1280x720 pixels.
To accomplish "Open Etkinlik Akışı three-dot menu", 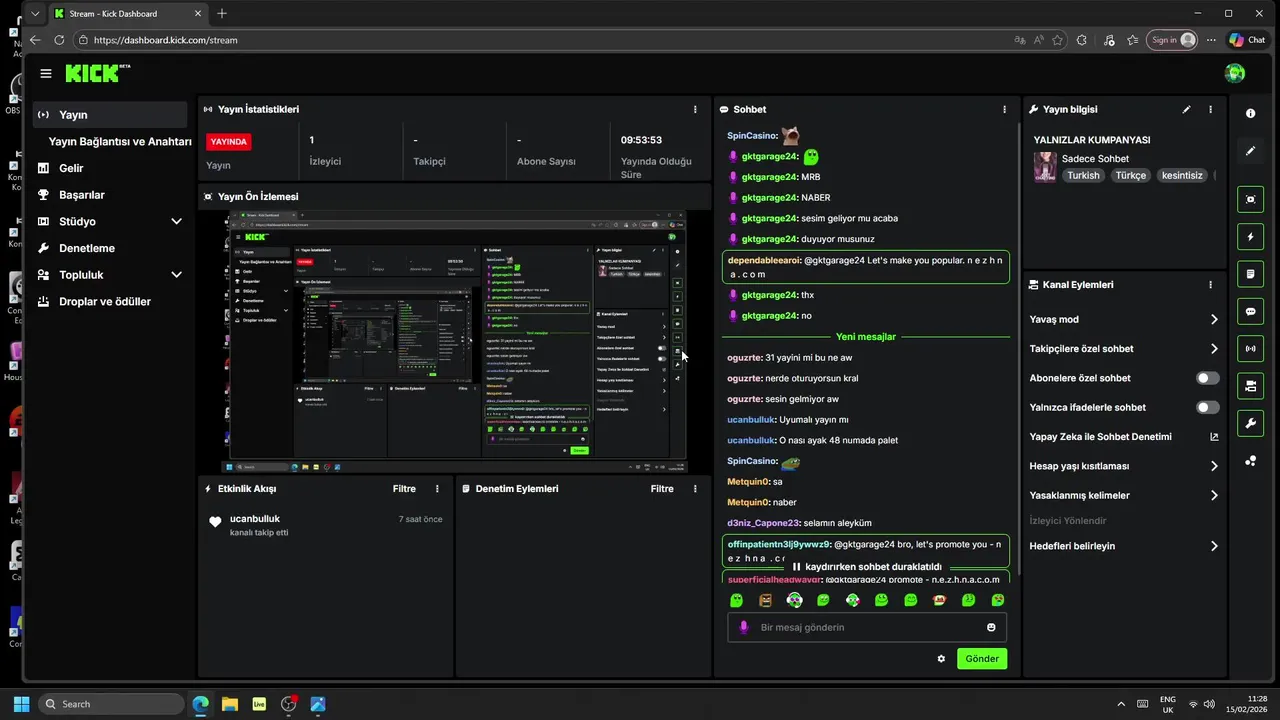I will 437,489.
